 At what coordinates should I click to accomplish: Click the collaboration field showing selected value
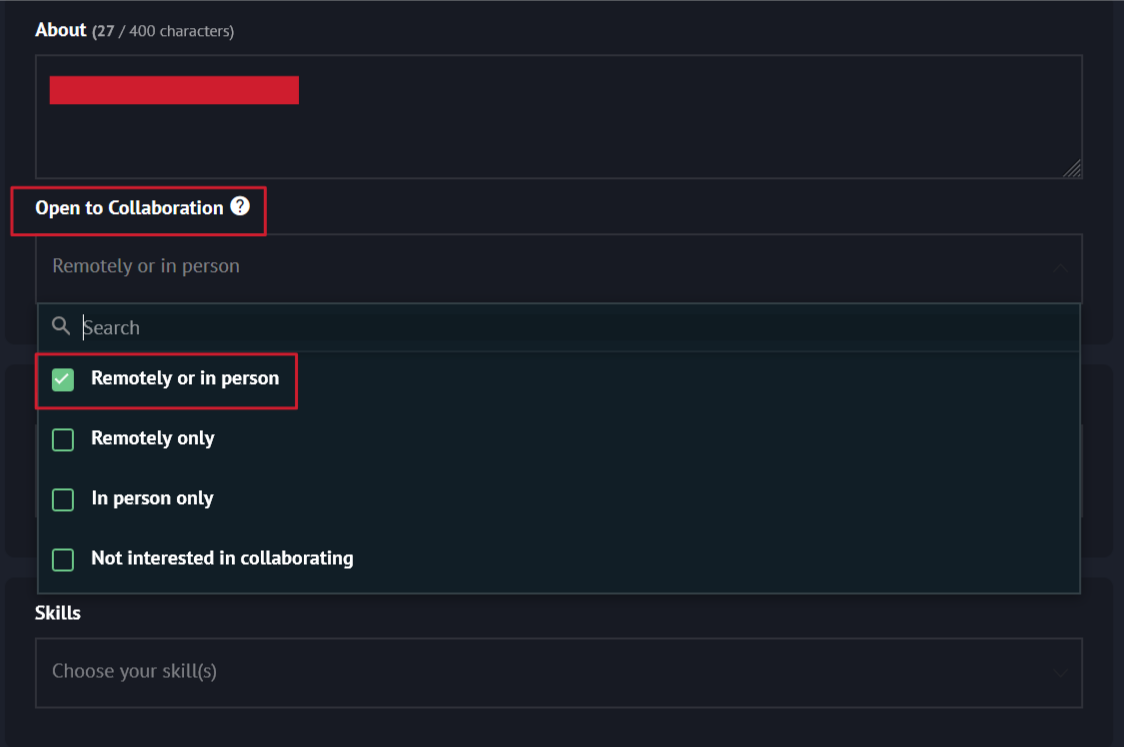(x=500, y=267)
